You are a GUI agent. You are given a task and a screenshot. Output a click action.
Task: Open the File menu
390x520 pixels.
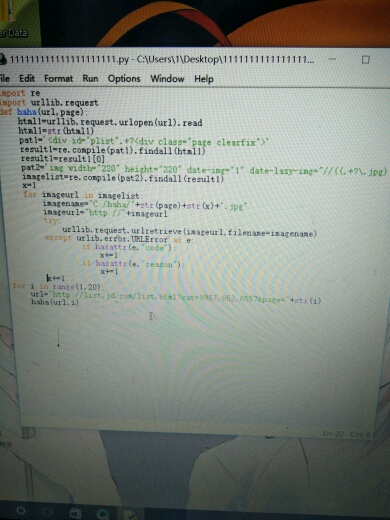tap(5, 78)
